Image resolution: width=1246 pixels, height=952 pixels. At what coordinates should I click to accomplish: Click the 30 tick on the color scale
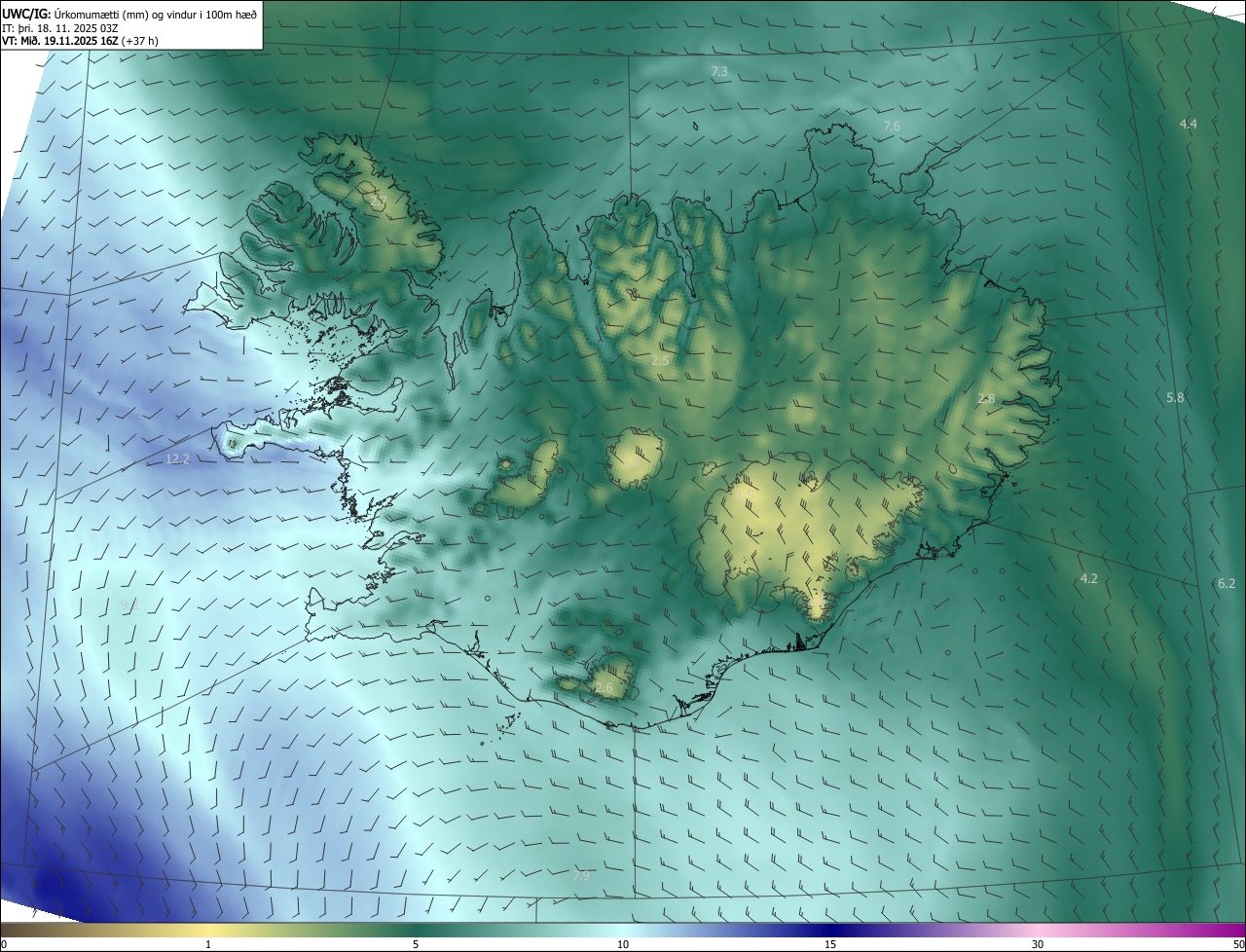(1038, 944)
